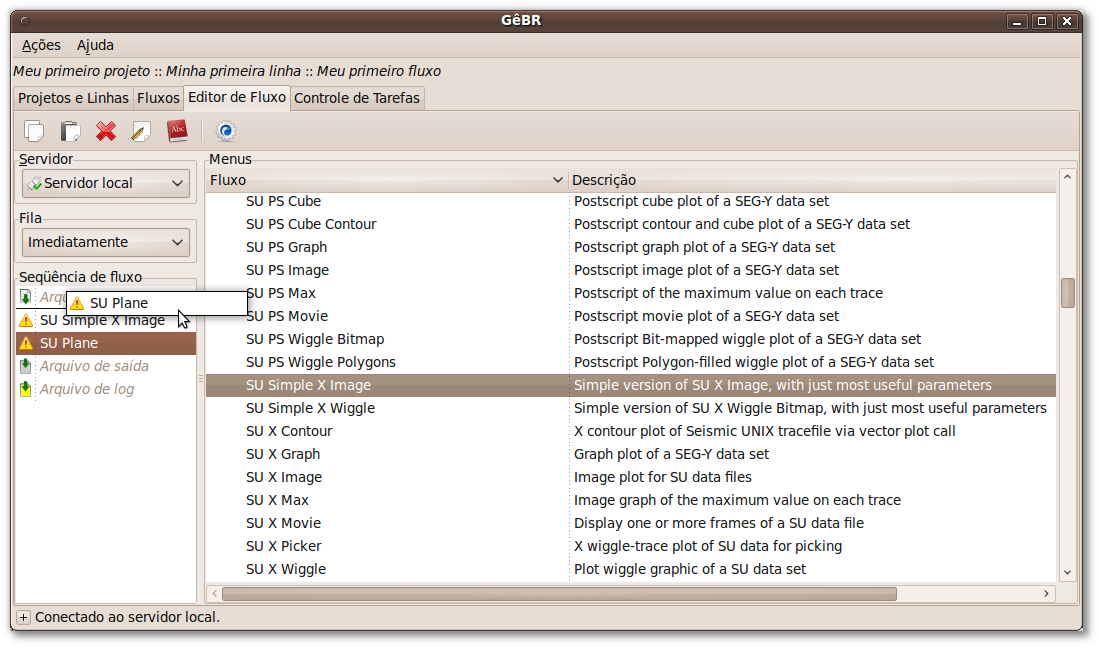Select SU X Image row

coord(631,478)
